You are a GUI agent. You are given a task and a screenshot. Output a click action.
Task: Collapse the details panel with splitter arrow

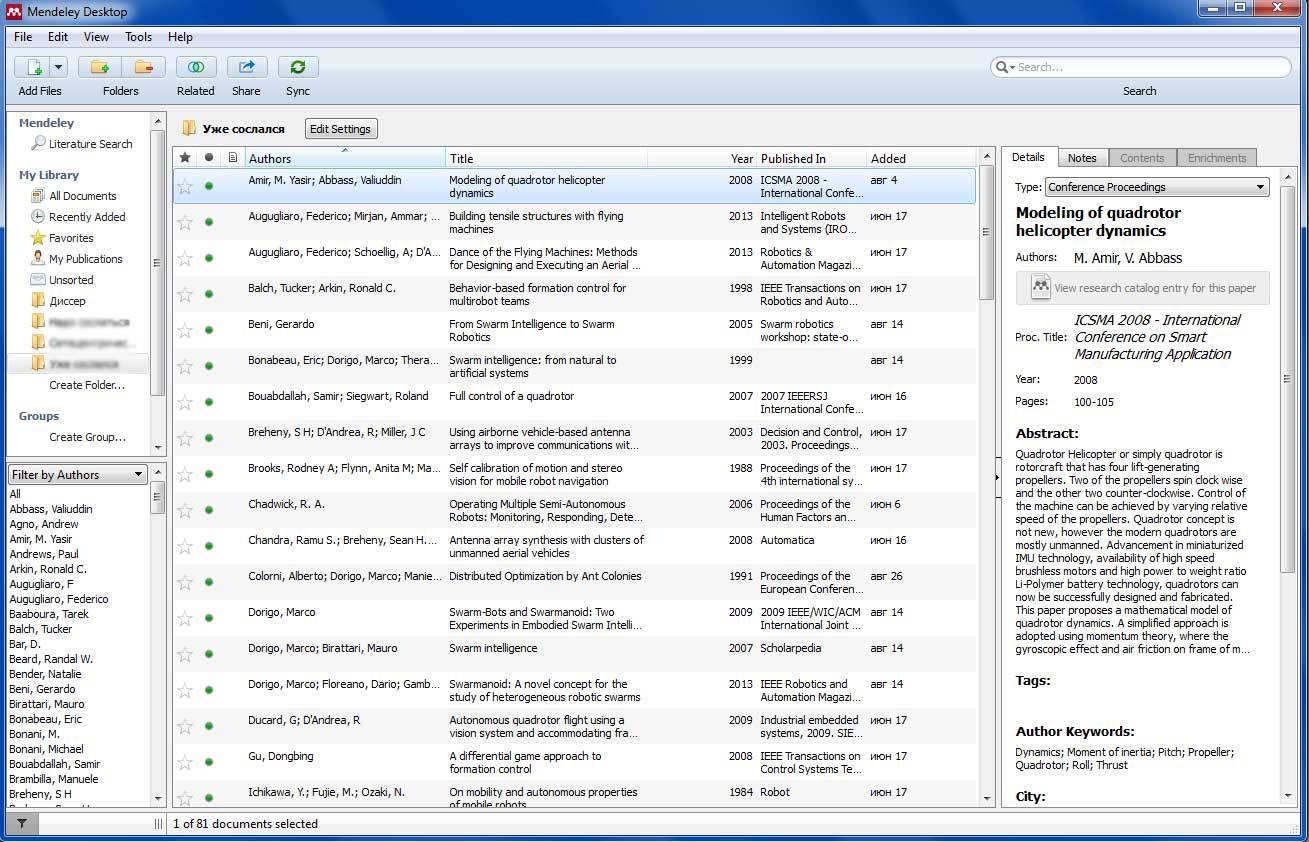pyautogui.click(x=997, y=478)
